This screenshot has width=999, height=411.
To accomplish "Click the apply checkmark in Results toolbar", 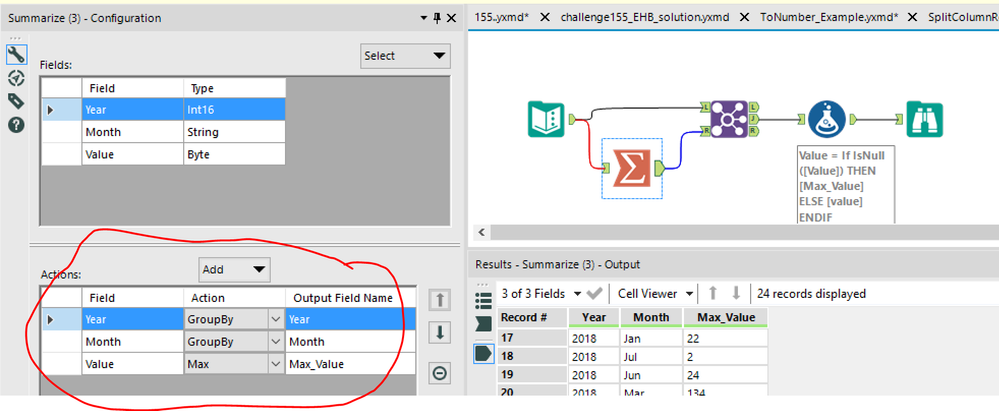I will (594, 293).
